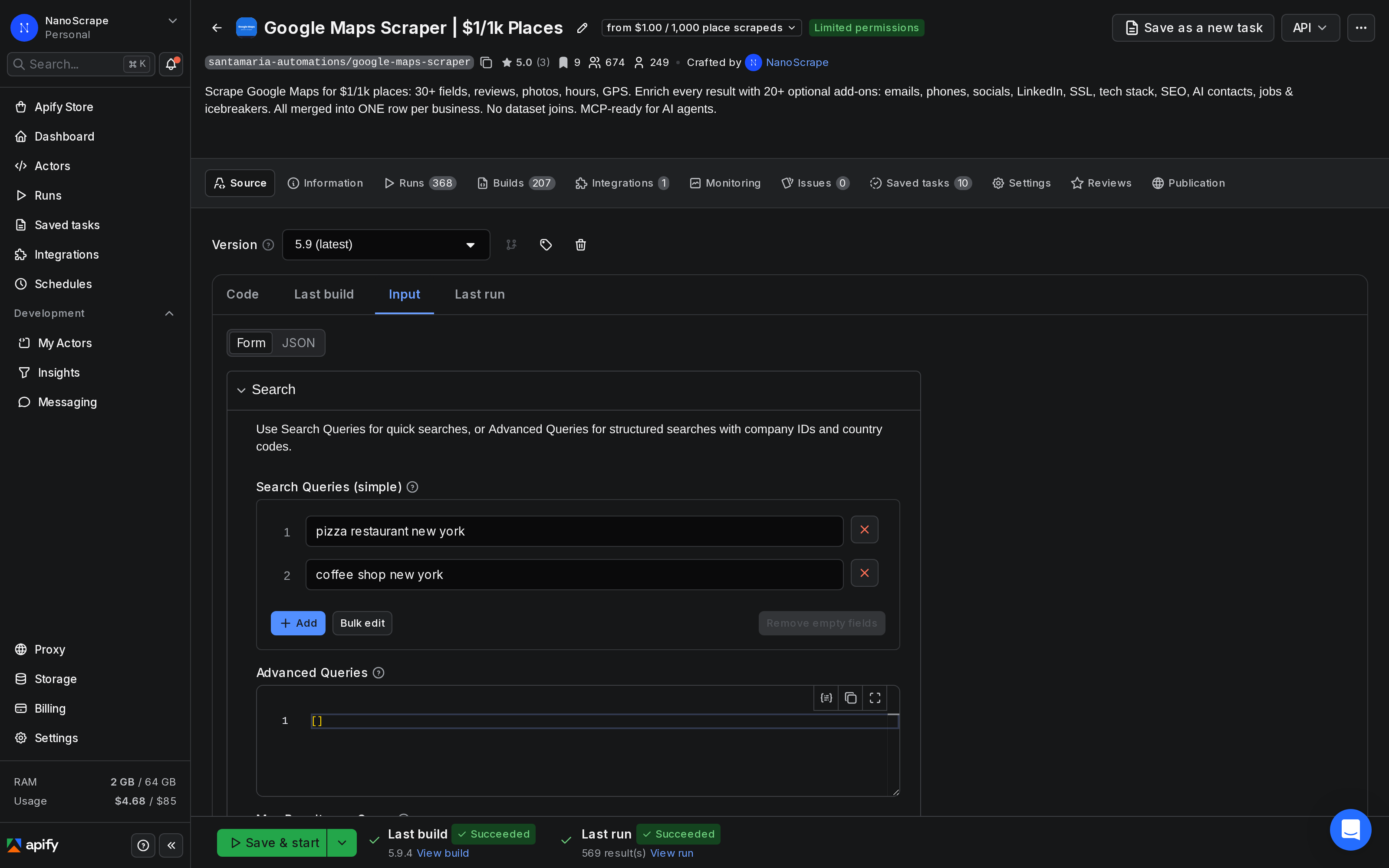
Task: Open account Settings in the sidebar
Action: pyautogui.click(x=95, y=738)
